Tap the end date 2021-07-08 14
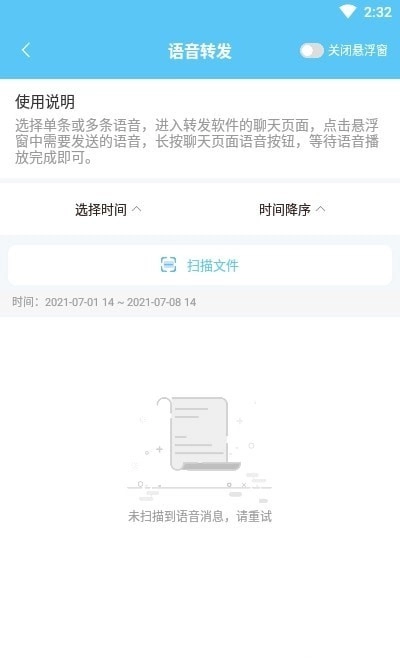This screenshot has height=660, width=400. coord(162,302)
